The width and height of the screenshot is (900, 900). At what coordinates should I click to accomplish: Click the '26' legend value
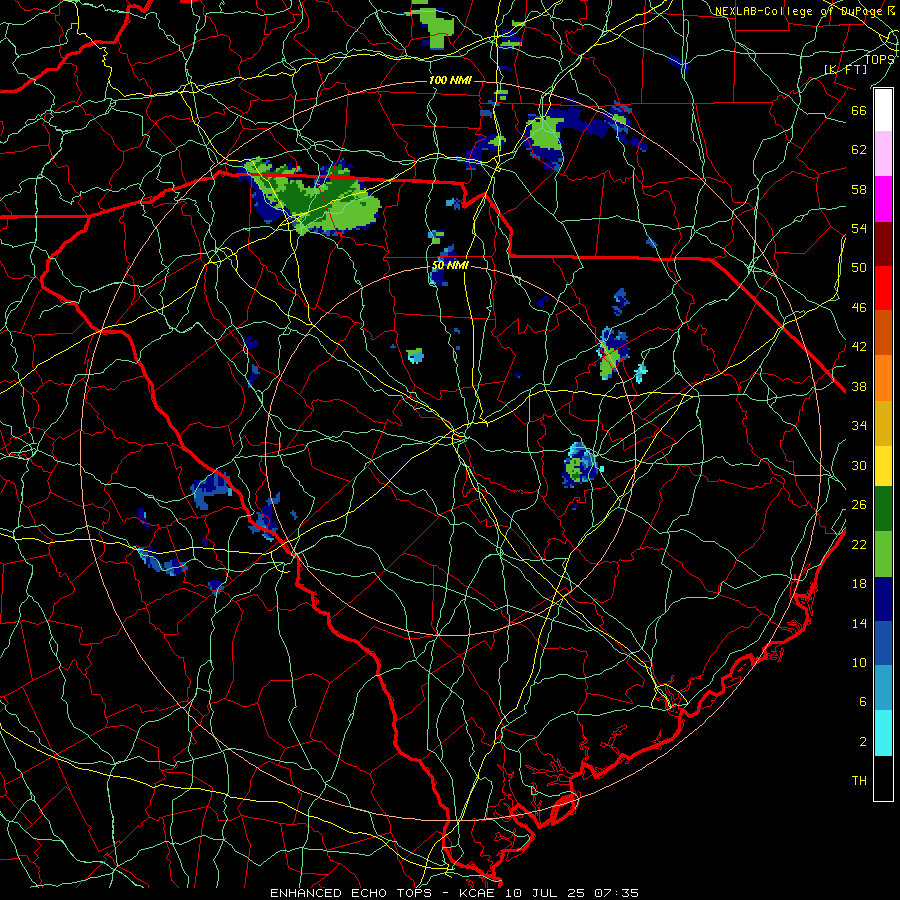859,505
